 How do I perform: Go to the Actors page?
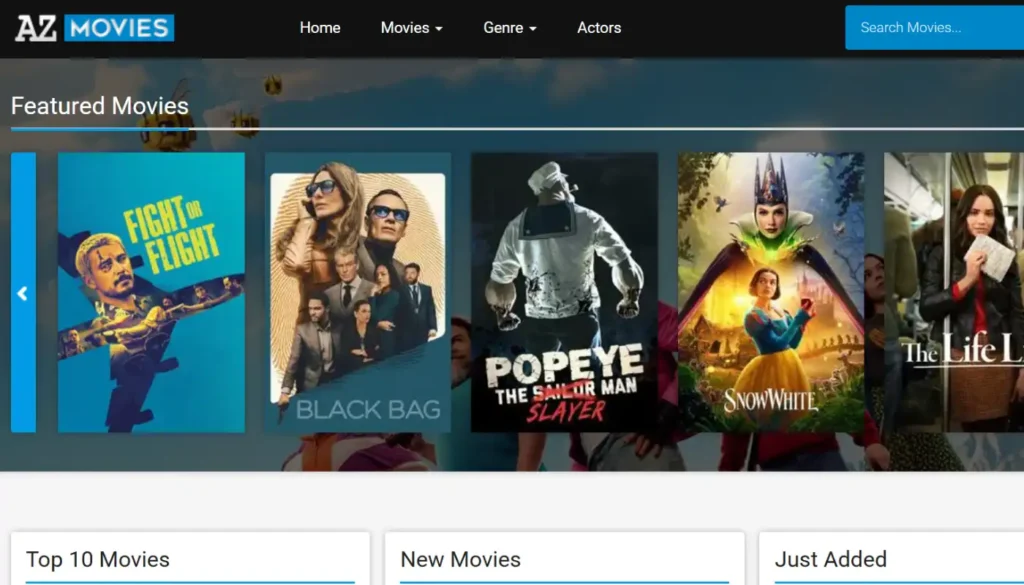click(599, 28)
